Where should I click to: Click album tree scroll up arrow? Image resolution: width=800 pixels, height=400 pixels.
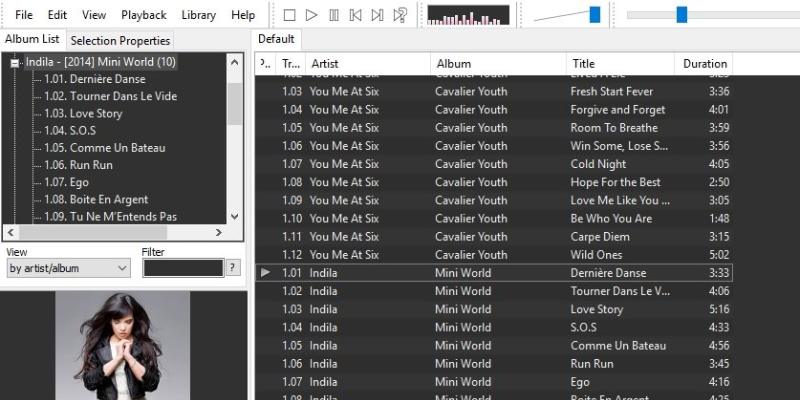tap(235, 62)
